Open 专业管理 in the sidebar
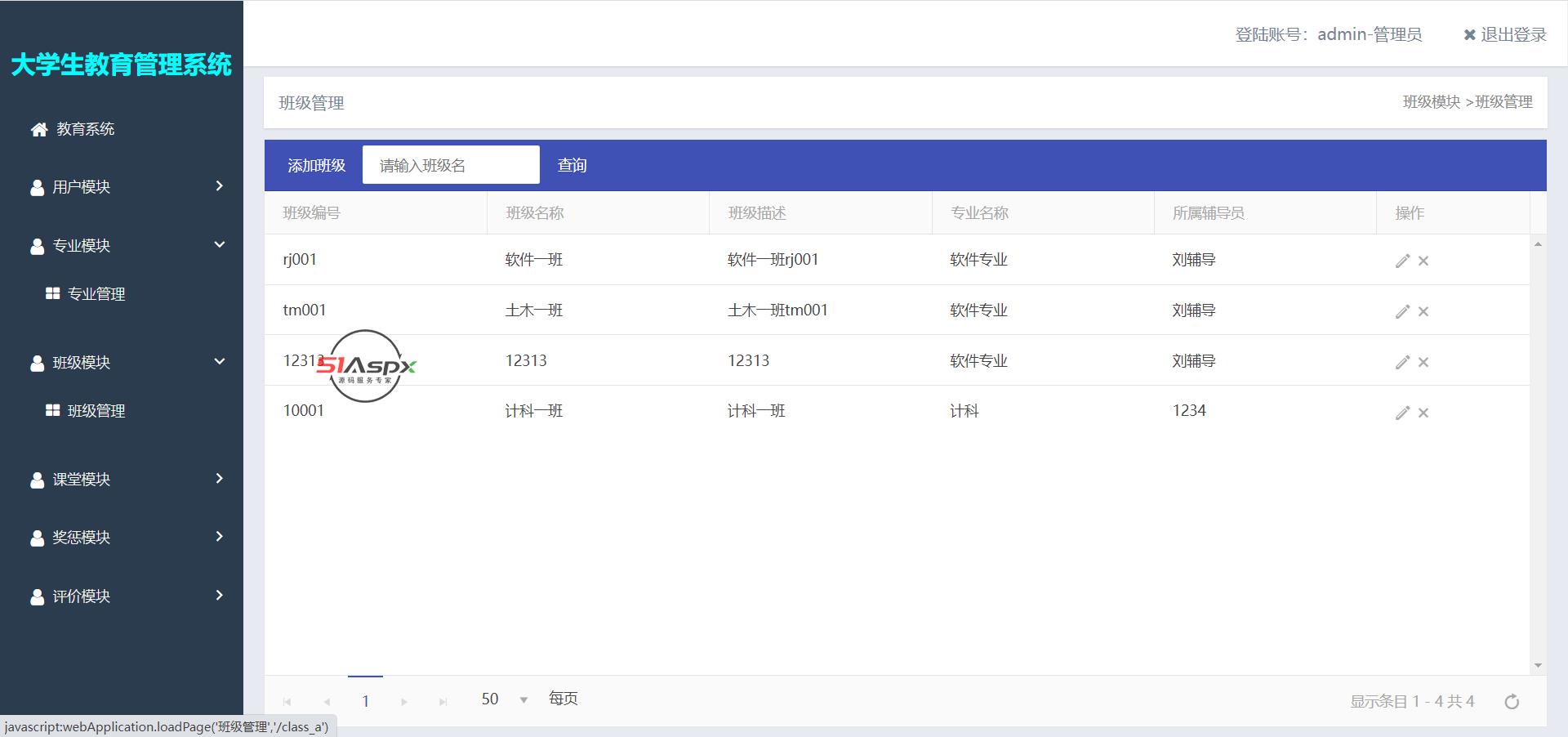The height and width of the screenshot is (737, 1568). (96, 294)
